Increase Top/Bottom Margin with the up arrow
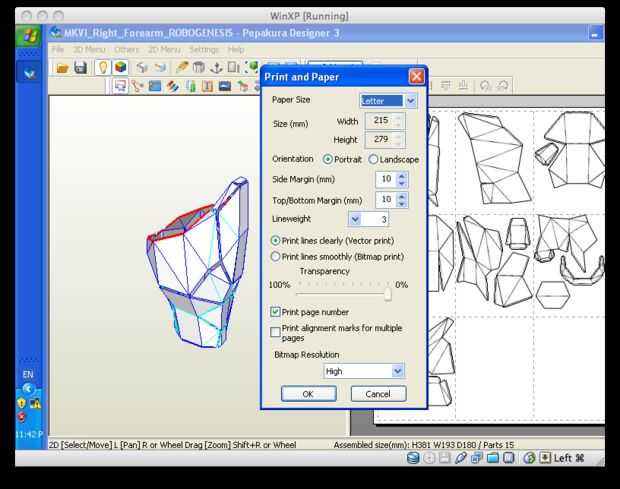This screenshot has width=620, height=489. coord(402,196)
